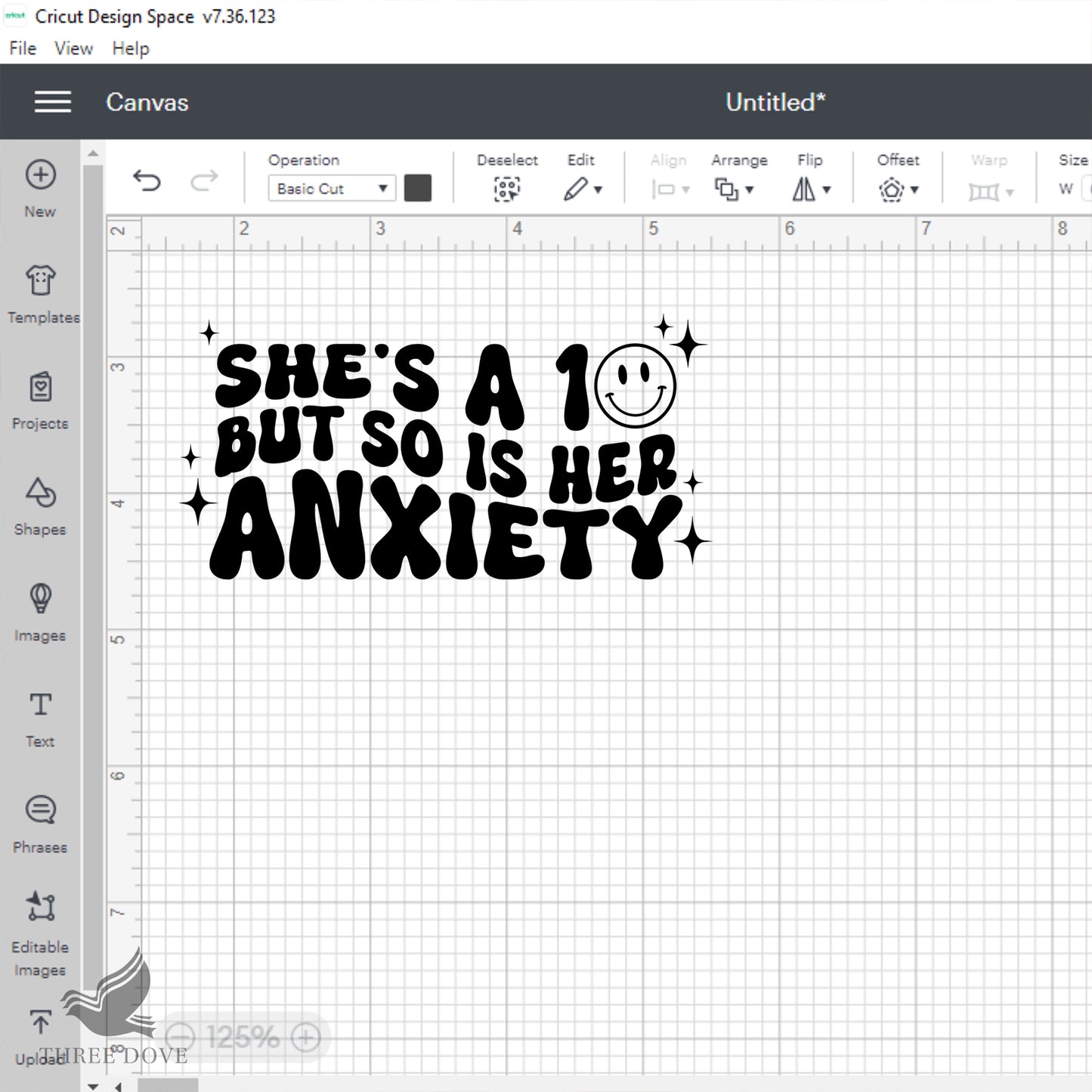Open the Shapes tool
Screen dimensions: 1092x1092
coord(40,506)
